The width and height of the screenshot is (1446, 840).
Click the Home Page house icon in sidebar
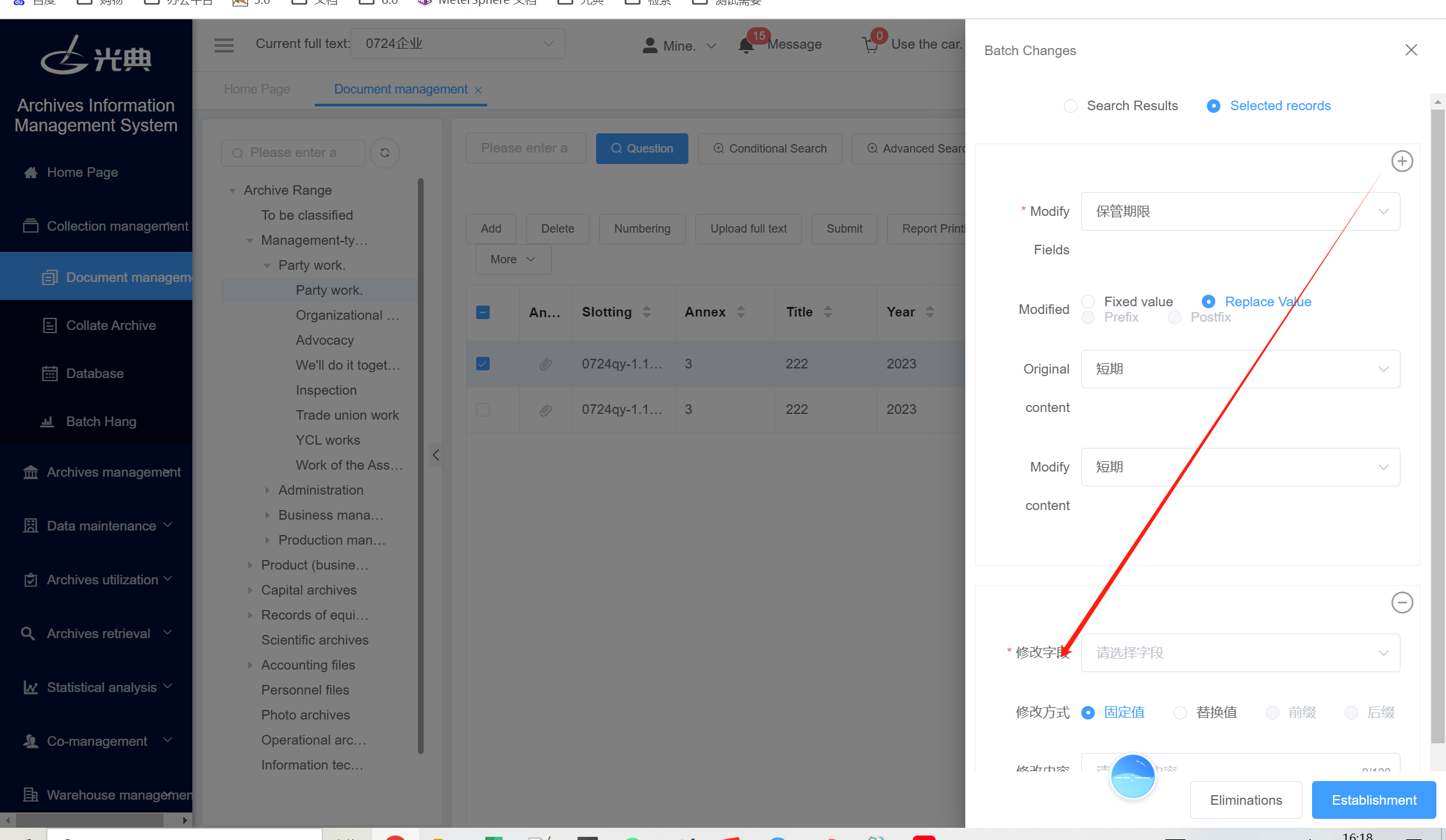(x=30, y=172)
